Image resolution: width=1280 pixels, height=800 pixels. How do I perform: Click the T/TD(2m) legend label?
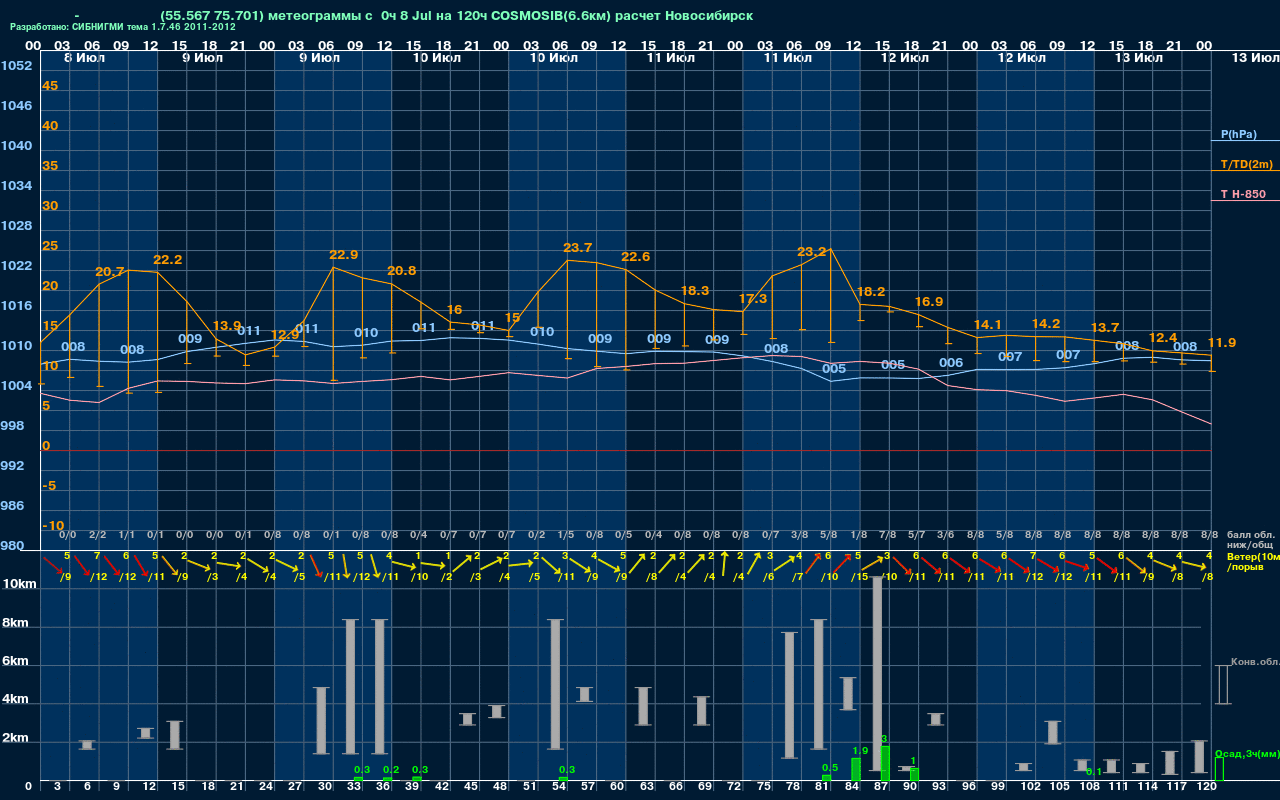pyautogui.click(x=1246, y=164)
